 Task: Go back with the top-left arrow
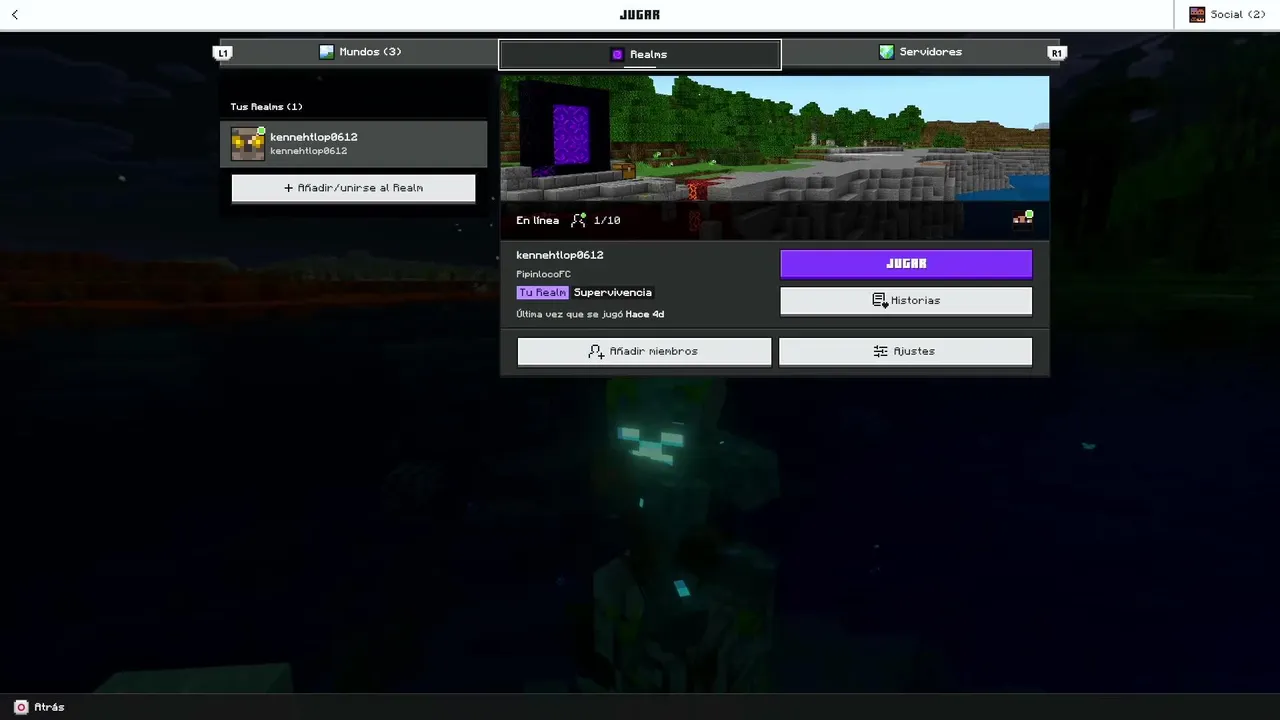coord(15,15)
